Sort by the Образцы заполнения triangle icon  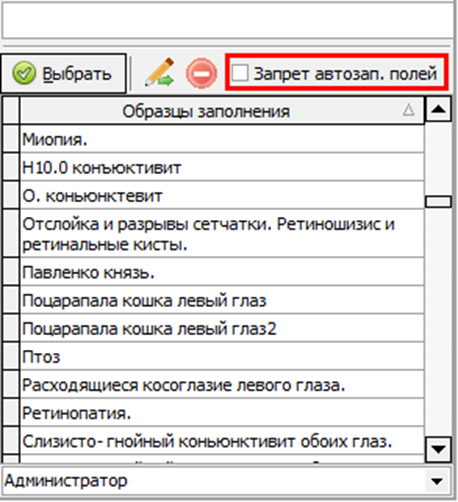[409, 110]
